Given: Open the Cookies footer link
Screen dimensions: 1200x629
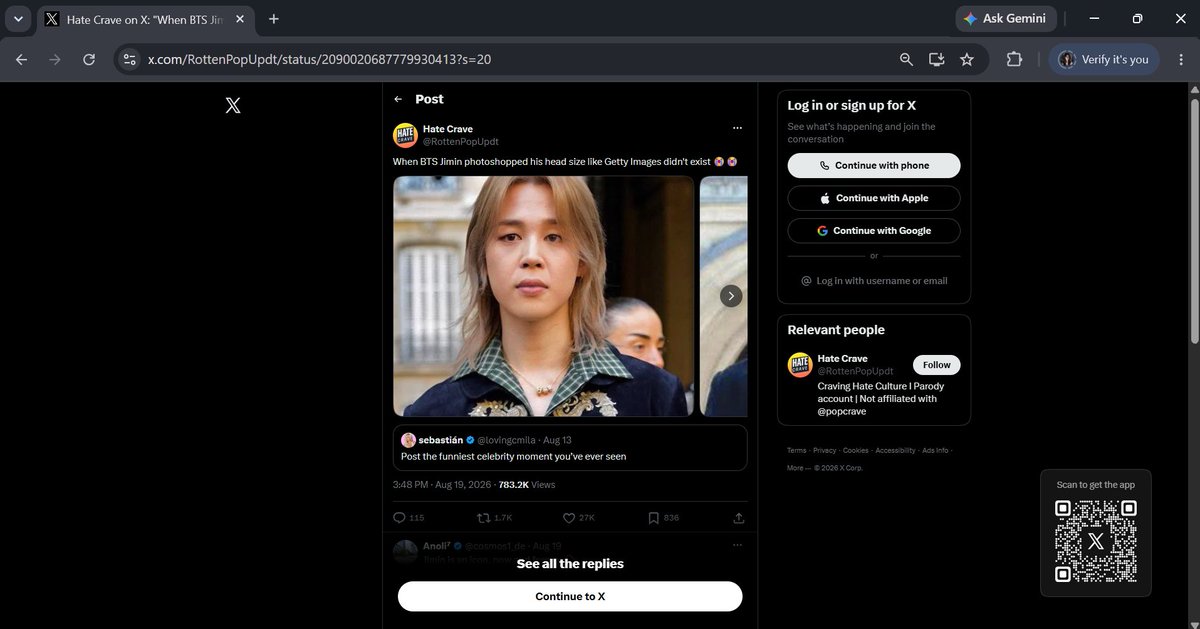Looking at the screenshot, I should click(855, 450).
